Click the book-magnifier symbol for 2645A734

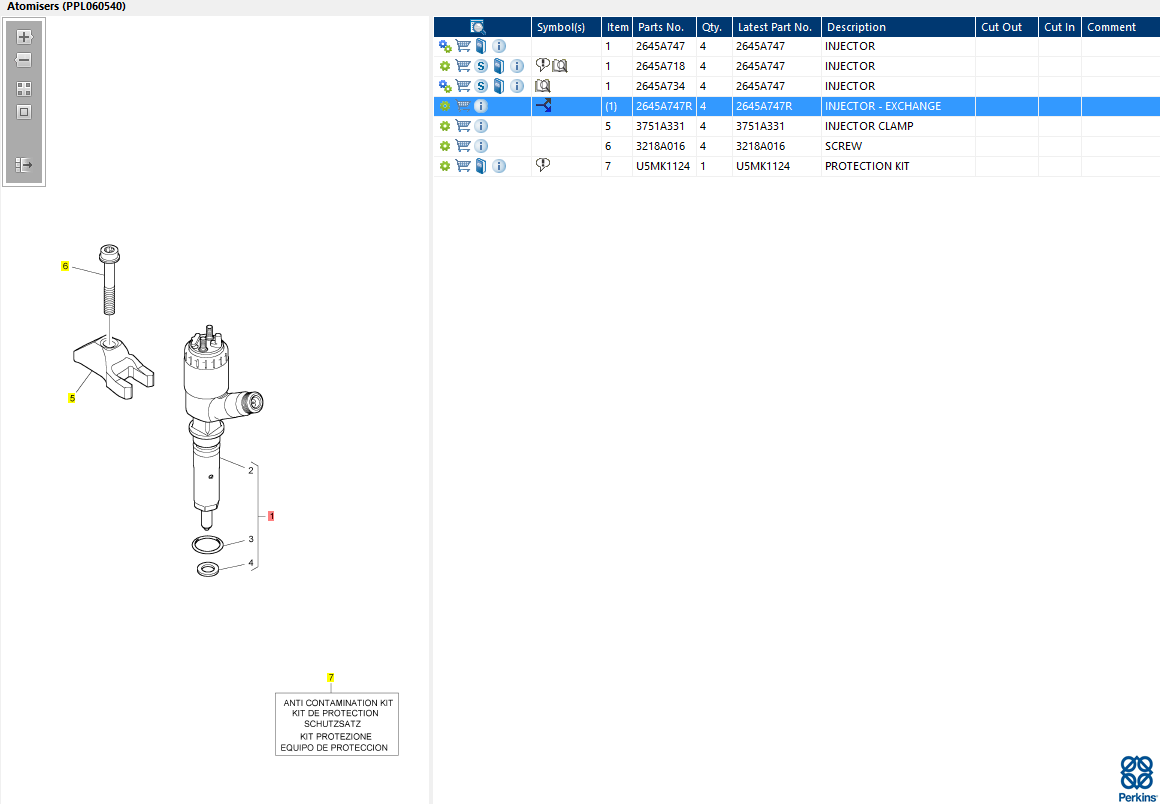coord(542,86)
